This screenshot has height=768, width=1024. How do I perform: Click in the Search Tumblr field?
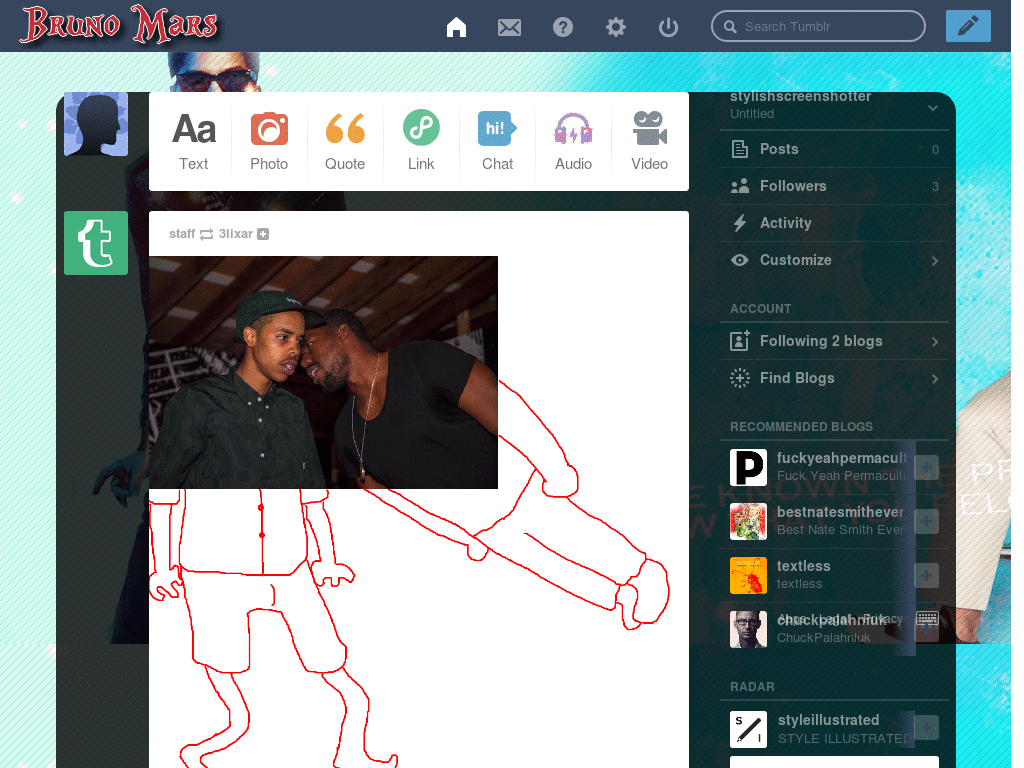pos(818,27)
